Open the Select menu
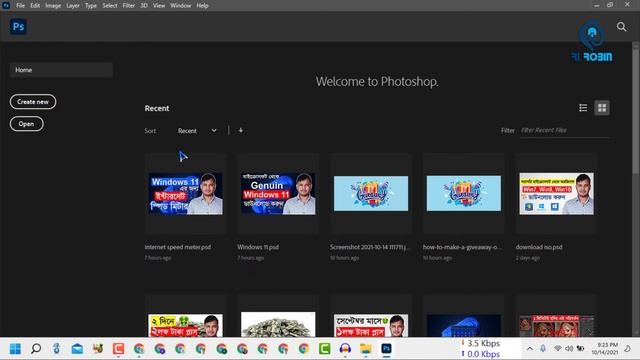This screenshot has width=640, height=360. [x=110, y=6]
